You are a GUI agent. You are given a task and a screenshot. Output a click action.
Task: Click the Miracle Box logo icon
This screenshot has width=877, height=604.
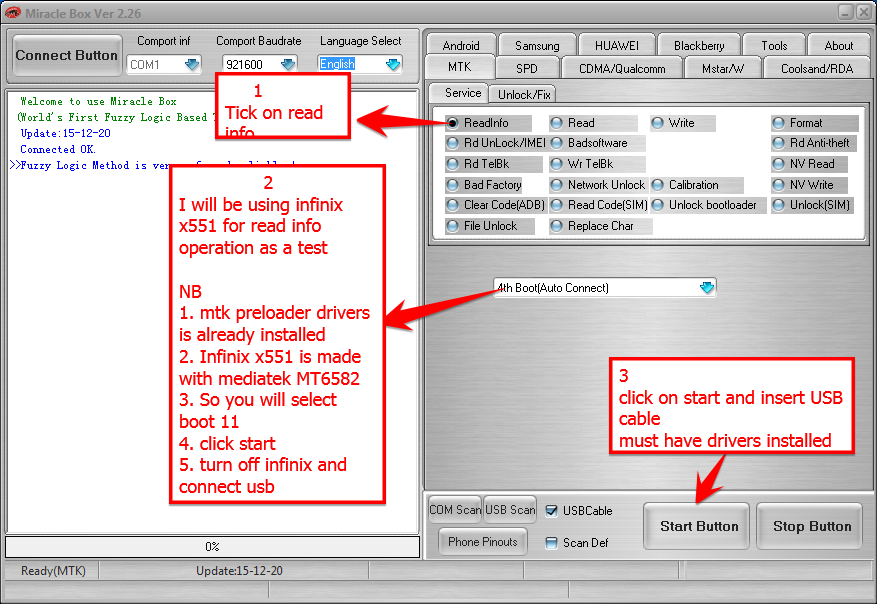pos(13,11)
